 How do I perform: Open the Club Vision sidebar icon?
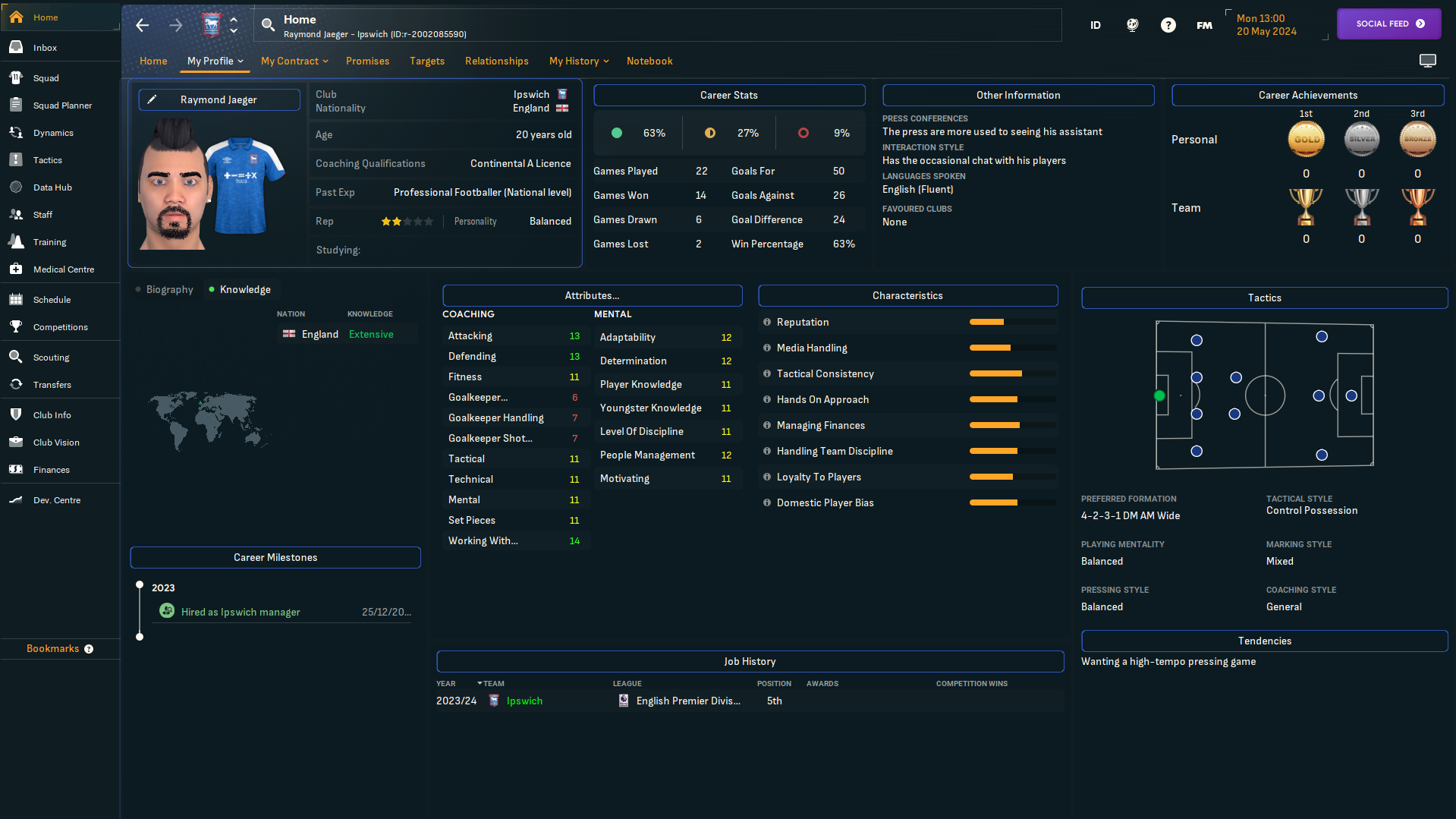pos(16,442)
